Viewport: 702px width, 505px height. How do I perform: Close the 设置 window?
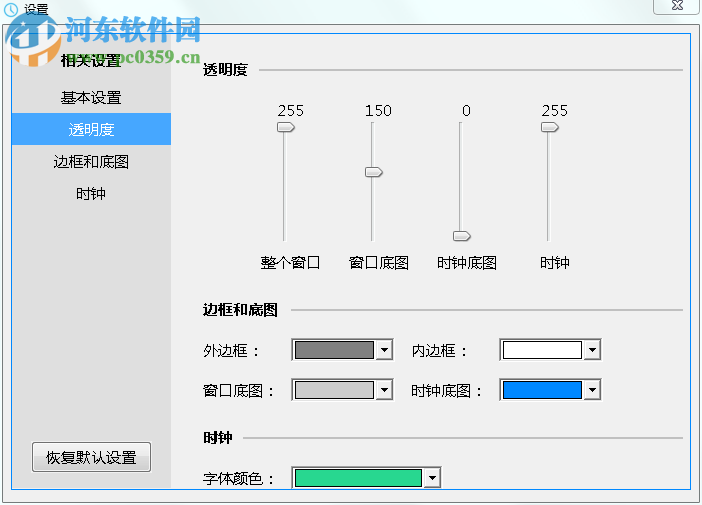coord(677,6)
